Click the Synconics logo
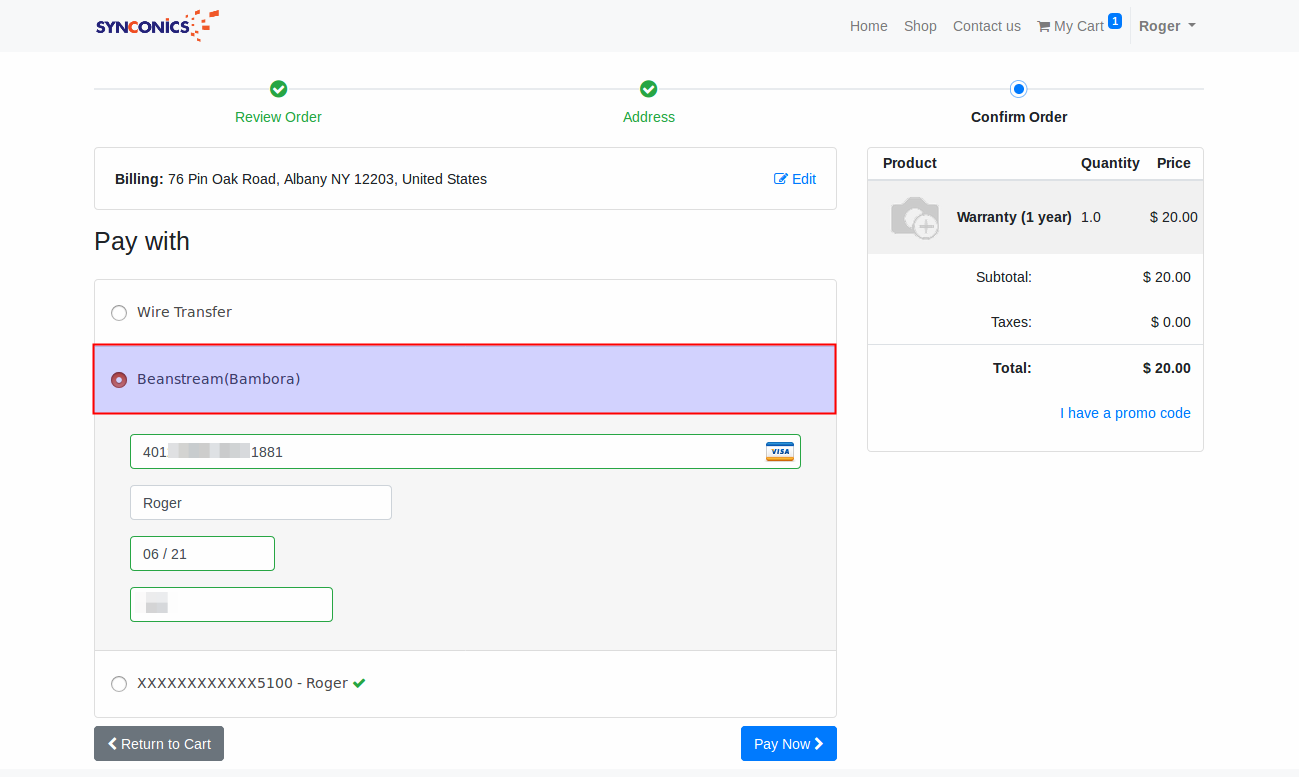 [157, 26]
